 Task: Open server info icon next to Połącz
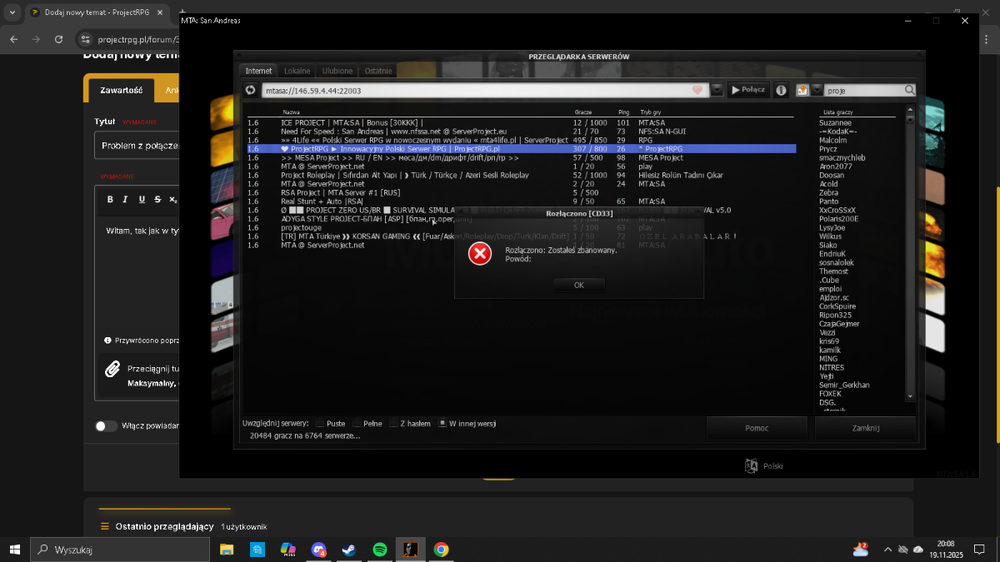(781, 90)
